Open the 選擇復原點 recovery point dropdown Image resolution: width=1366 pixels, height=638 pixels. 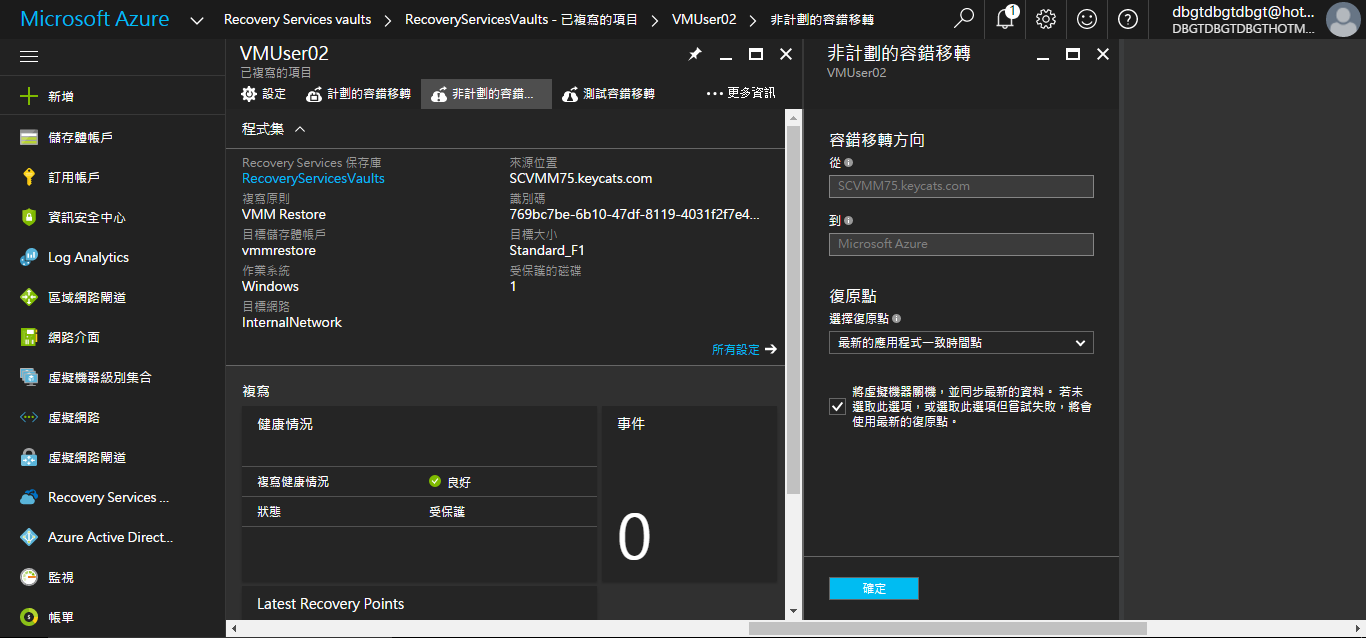click(x=961, y=342)
